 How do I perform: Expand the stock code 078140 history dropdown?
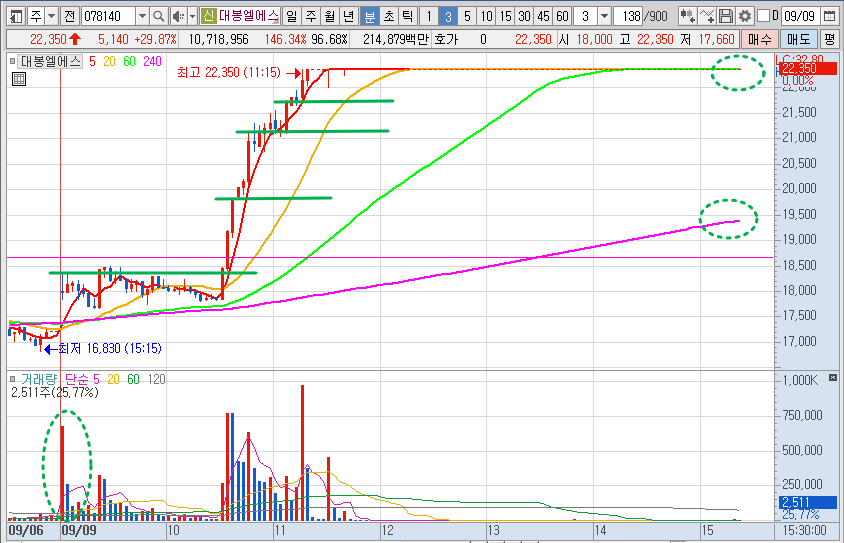(x=142, y=17)
